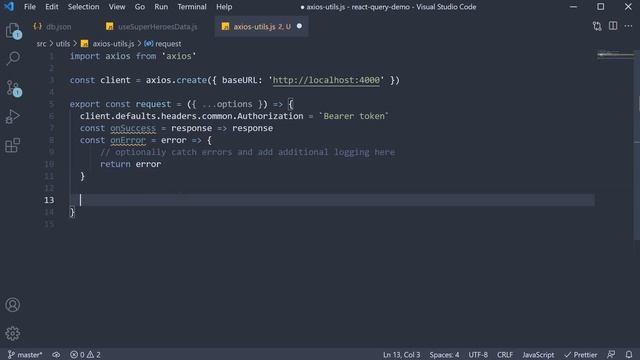Open the Go menu

(x=140, y=7)
